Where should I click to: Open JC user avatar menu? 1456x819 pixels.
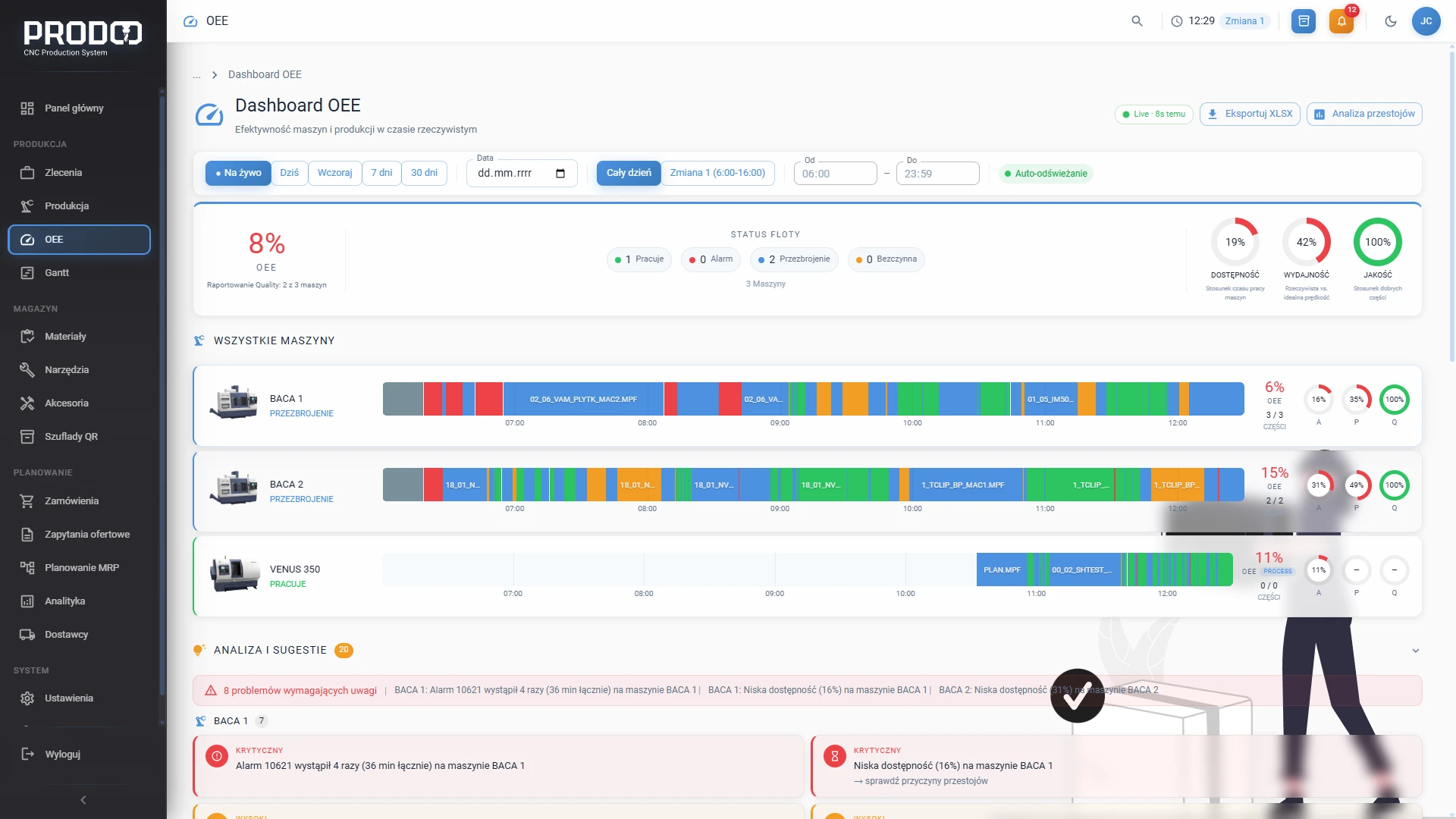click(x=1426, y=21)
